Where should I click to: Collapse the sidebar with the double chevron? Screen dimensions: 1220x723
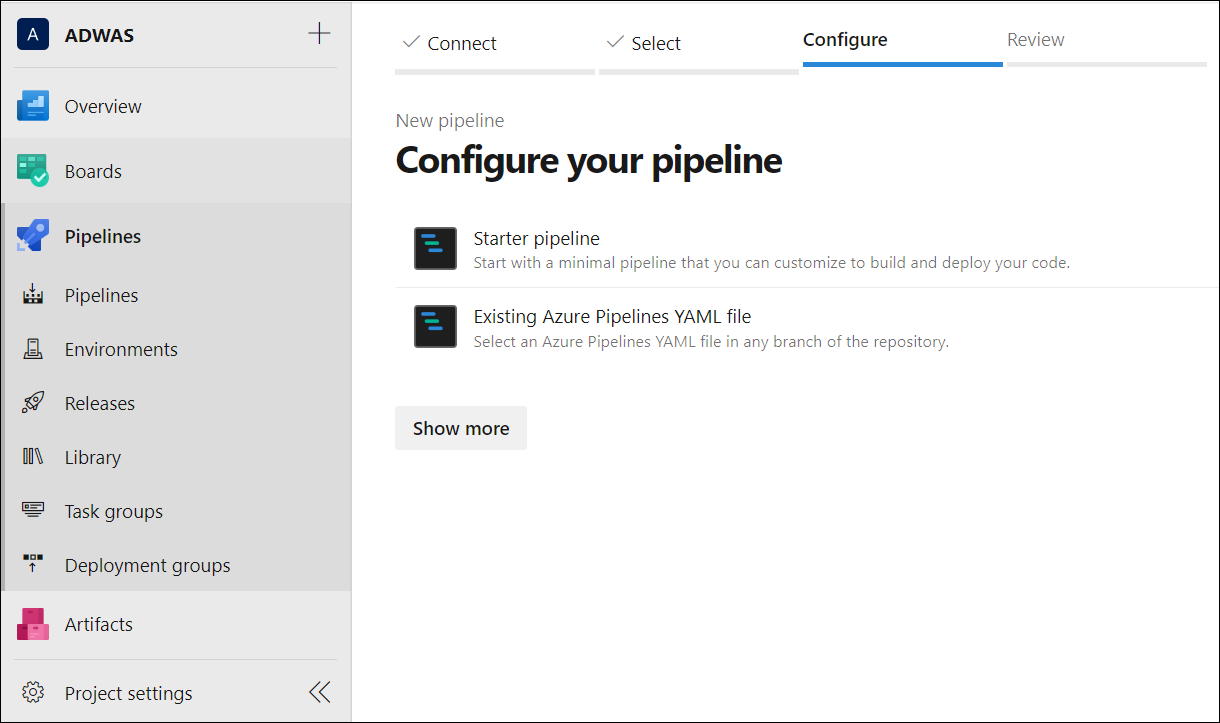point(319,691)
